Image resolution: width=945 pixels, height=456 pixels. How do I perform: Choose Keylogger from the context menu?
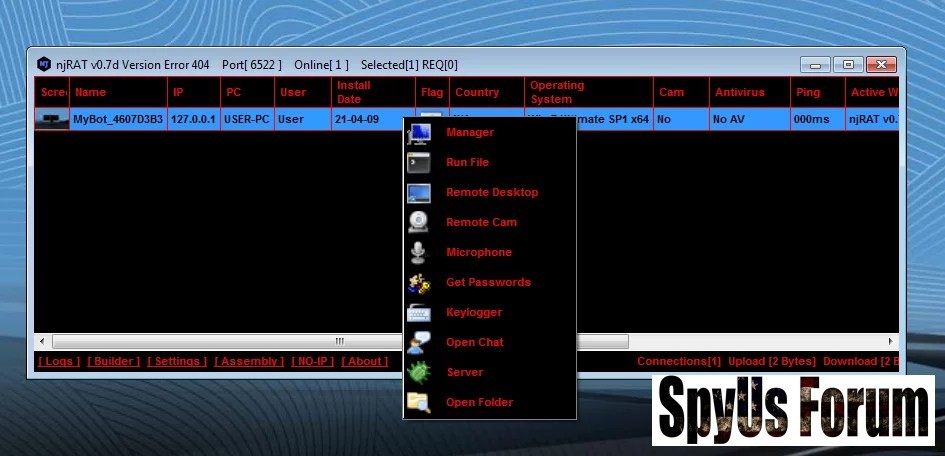point(474,312)
